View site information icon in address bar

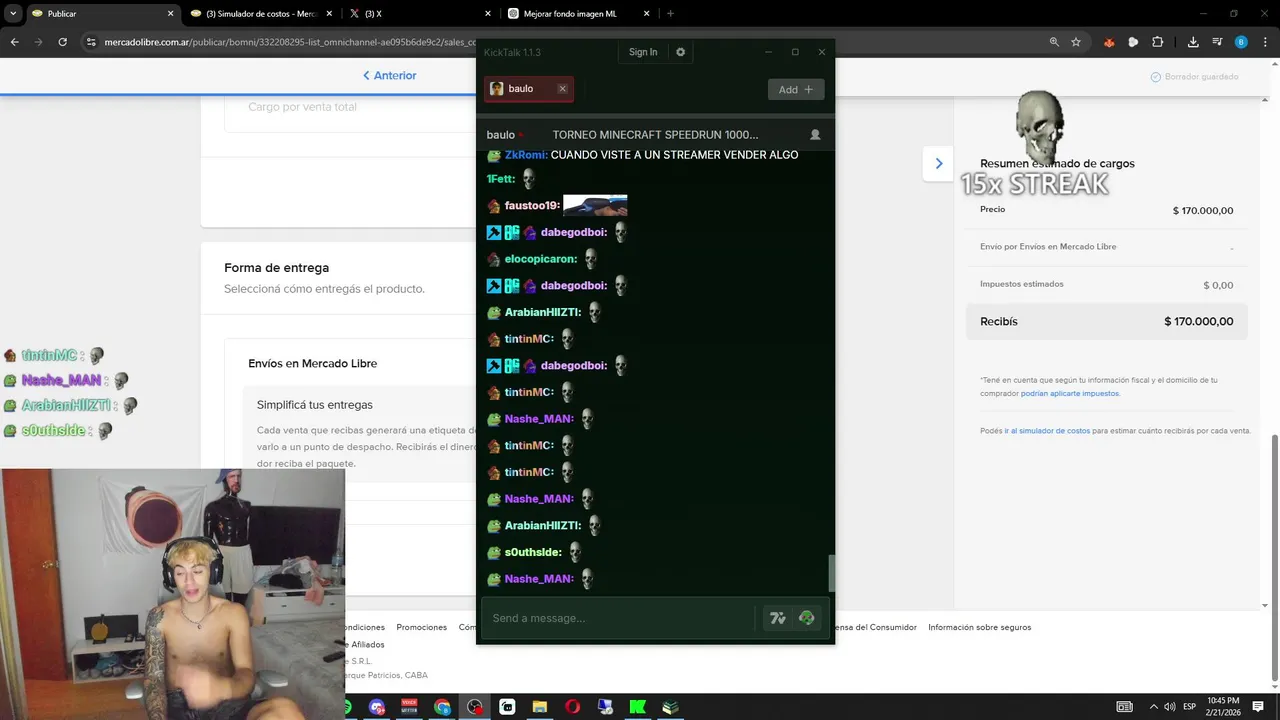91,42
